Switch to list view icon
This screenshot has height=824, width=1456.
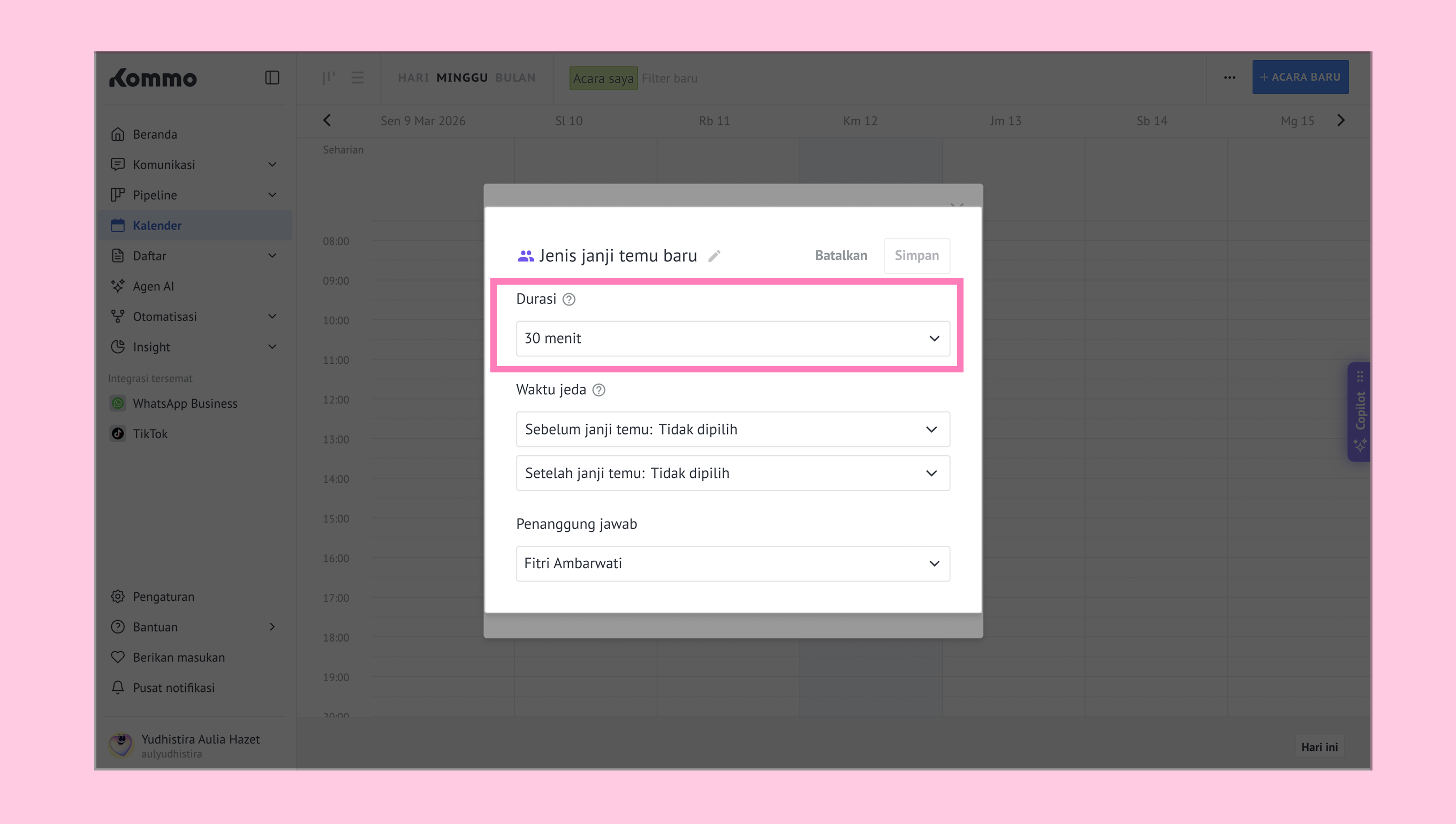click(357, 78)
